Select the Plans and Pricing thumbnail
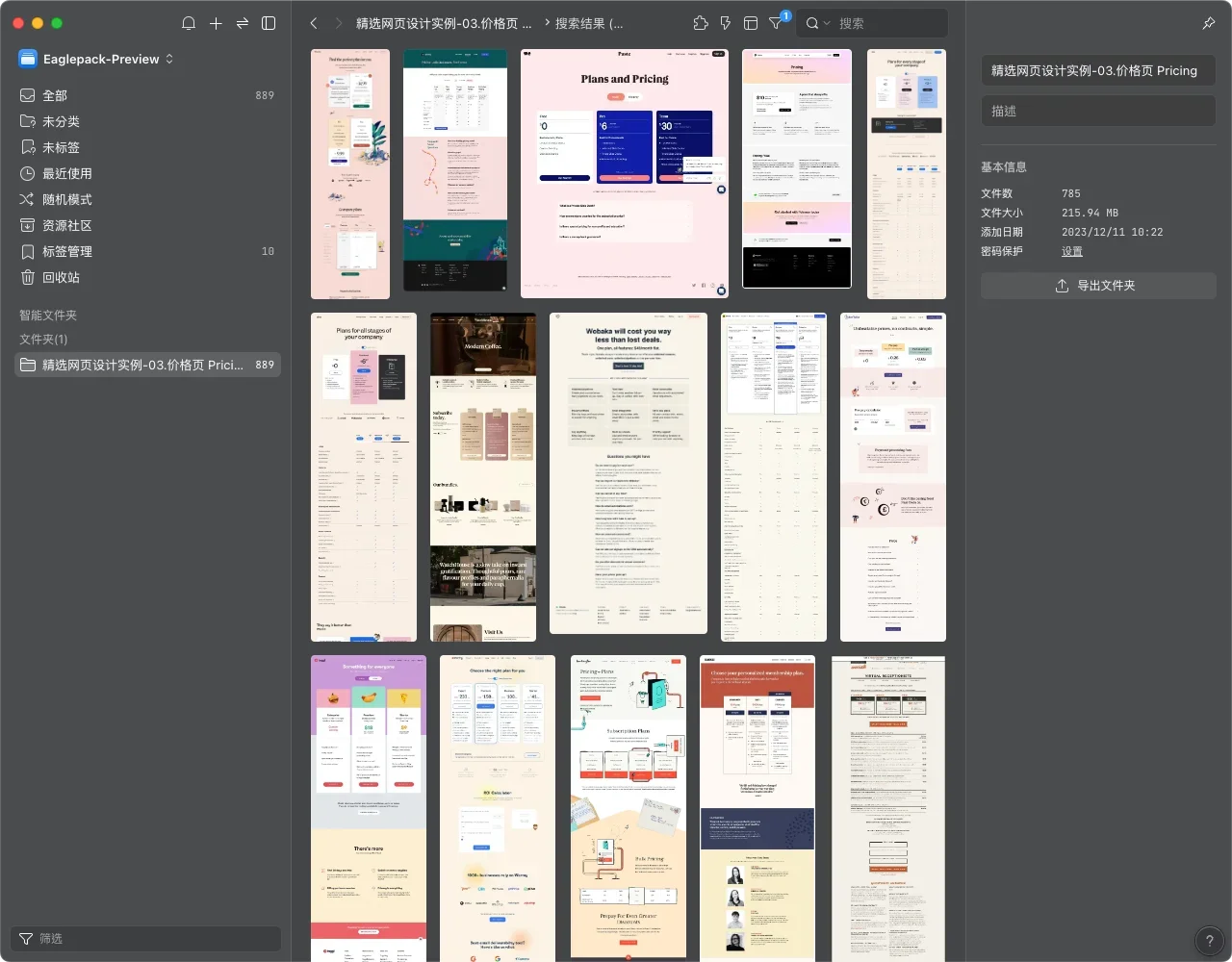 (x=624, y=173)
